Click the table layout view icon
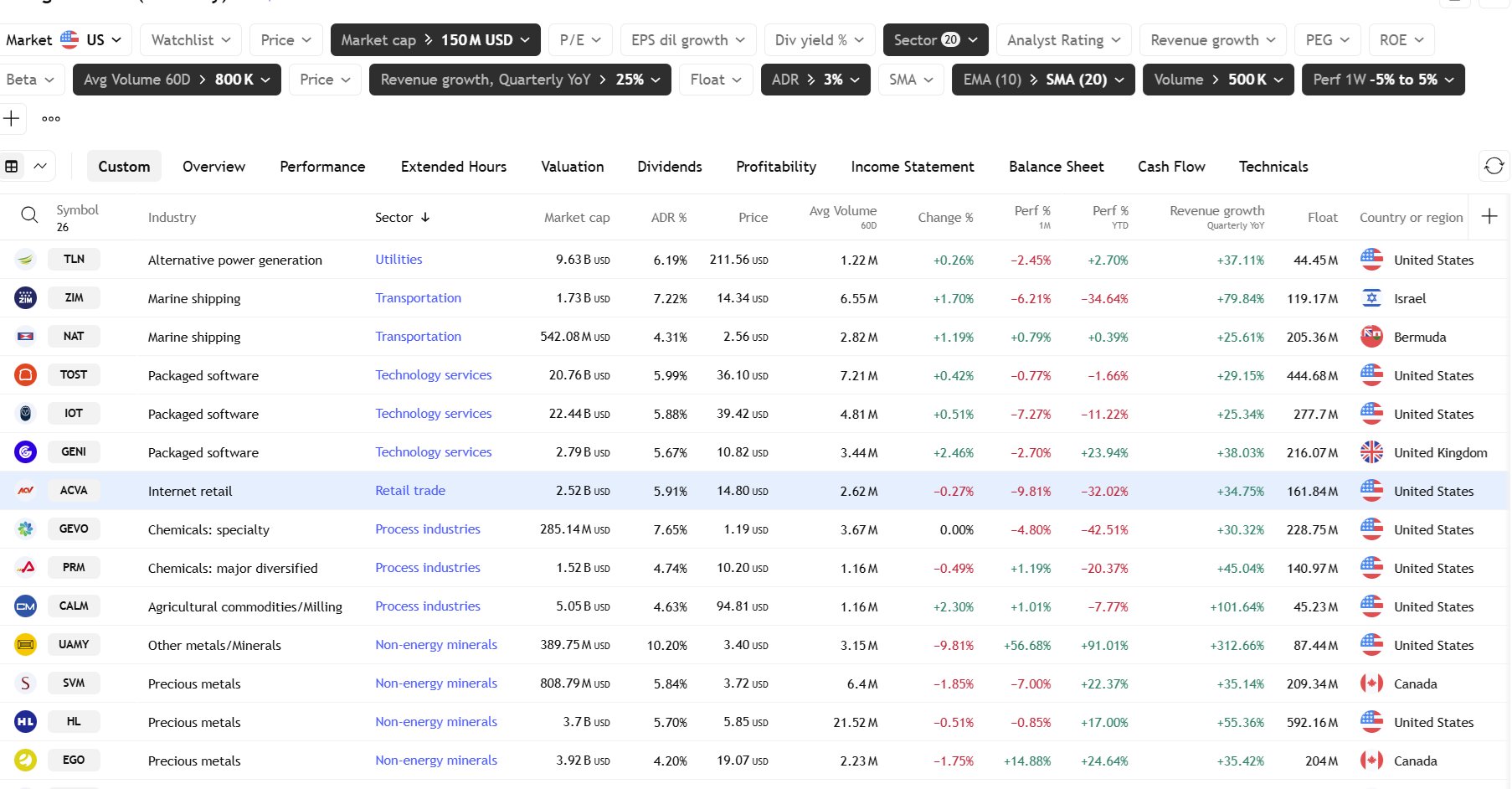The image size is (1512, 789). coord(13,166)
